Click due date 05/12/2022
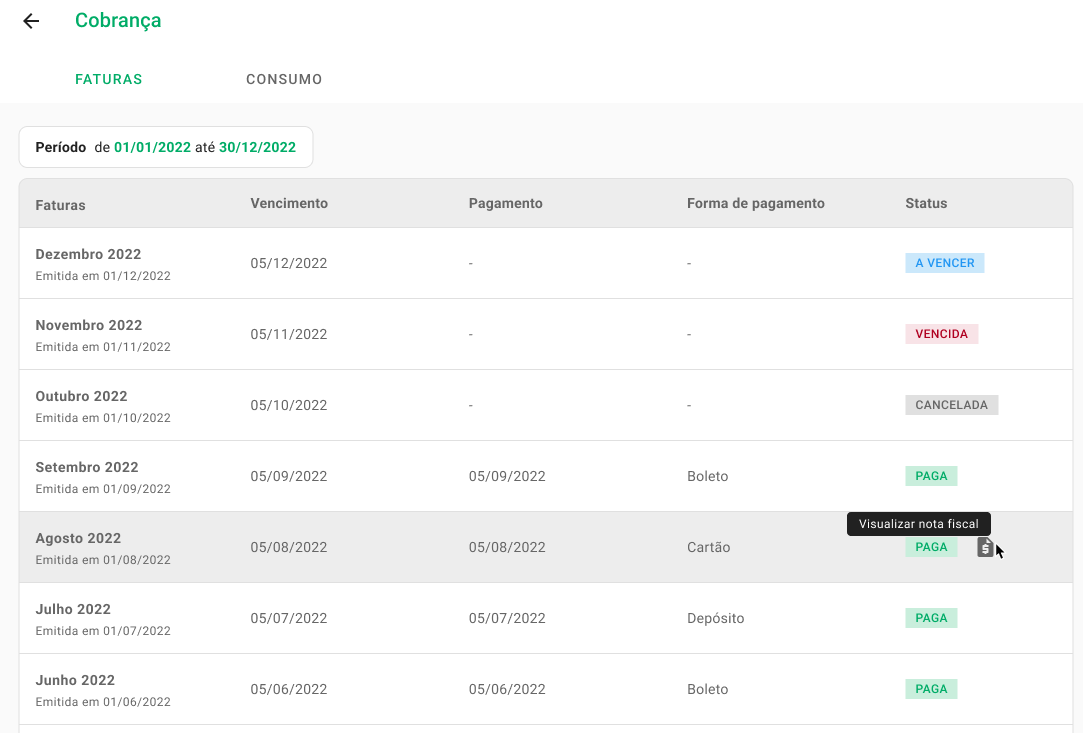The image size is (1083, 733). (x=289, y=263)
